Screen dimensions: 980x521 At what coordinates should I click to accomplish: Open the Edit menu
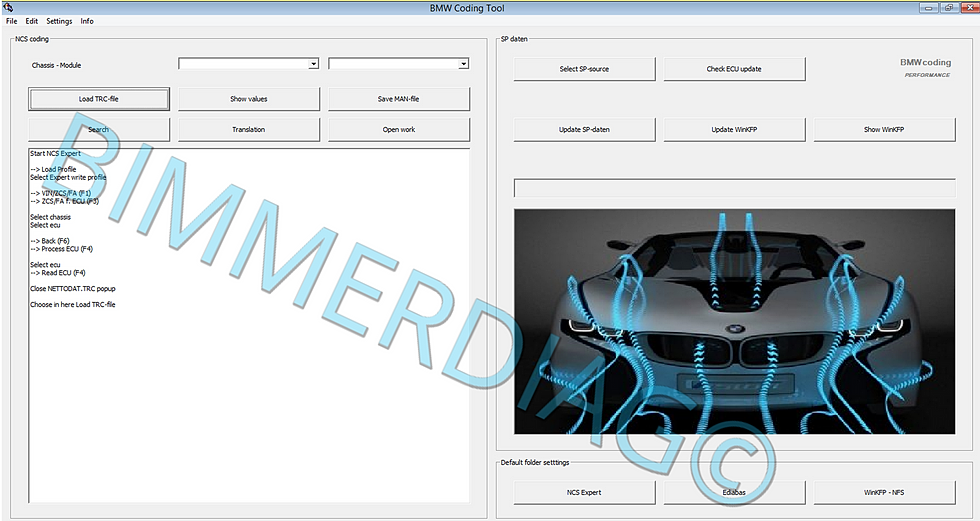(x=32, y=21)
